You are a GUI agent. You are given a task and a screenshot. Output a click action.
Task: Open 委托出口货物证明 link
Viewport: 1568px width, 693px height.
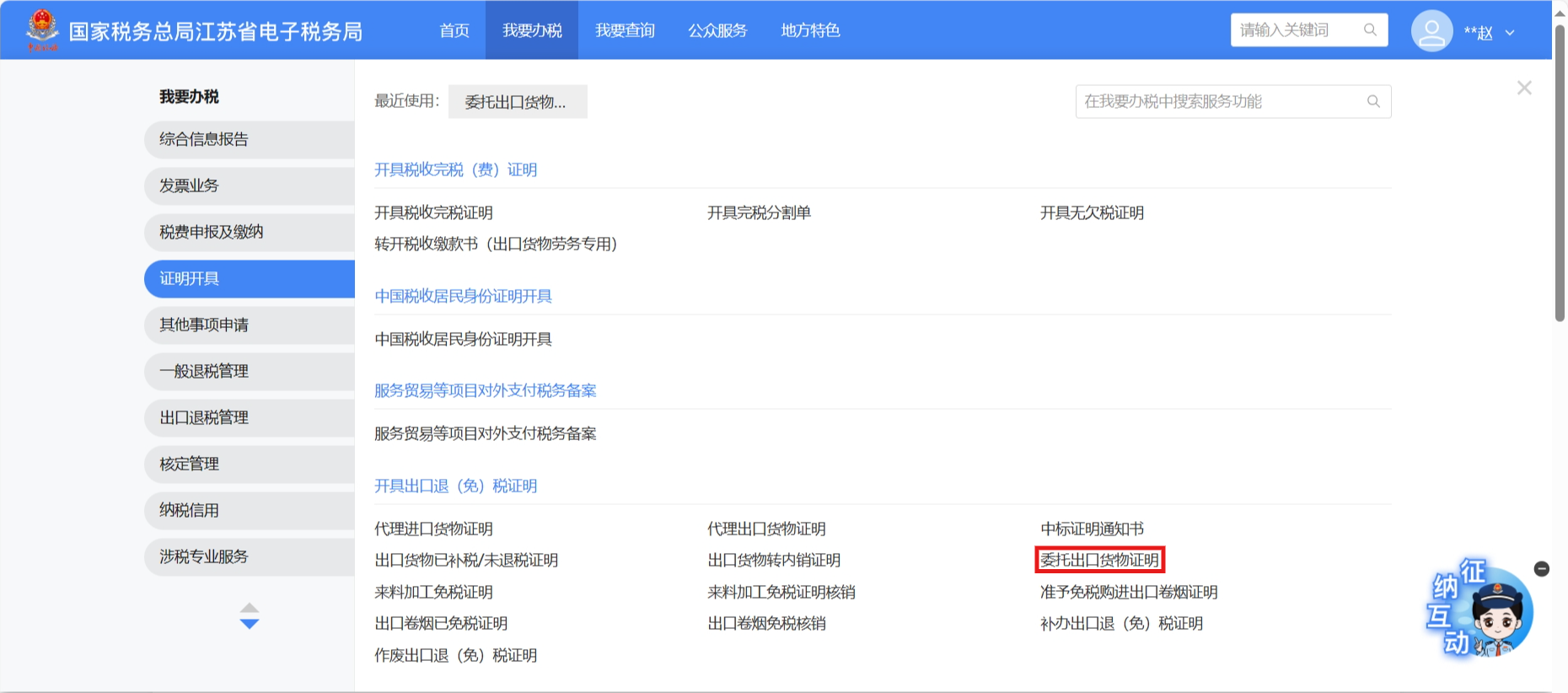point(1099,560)
